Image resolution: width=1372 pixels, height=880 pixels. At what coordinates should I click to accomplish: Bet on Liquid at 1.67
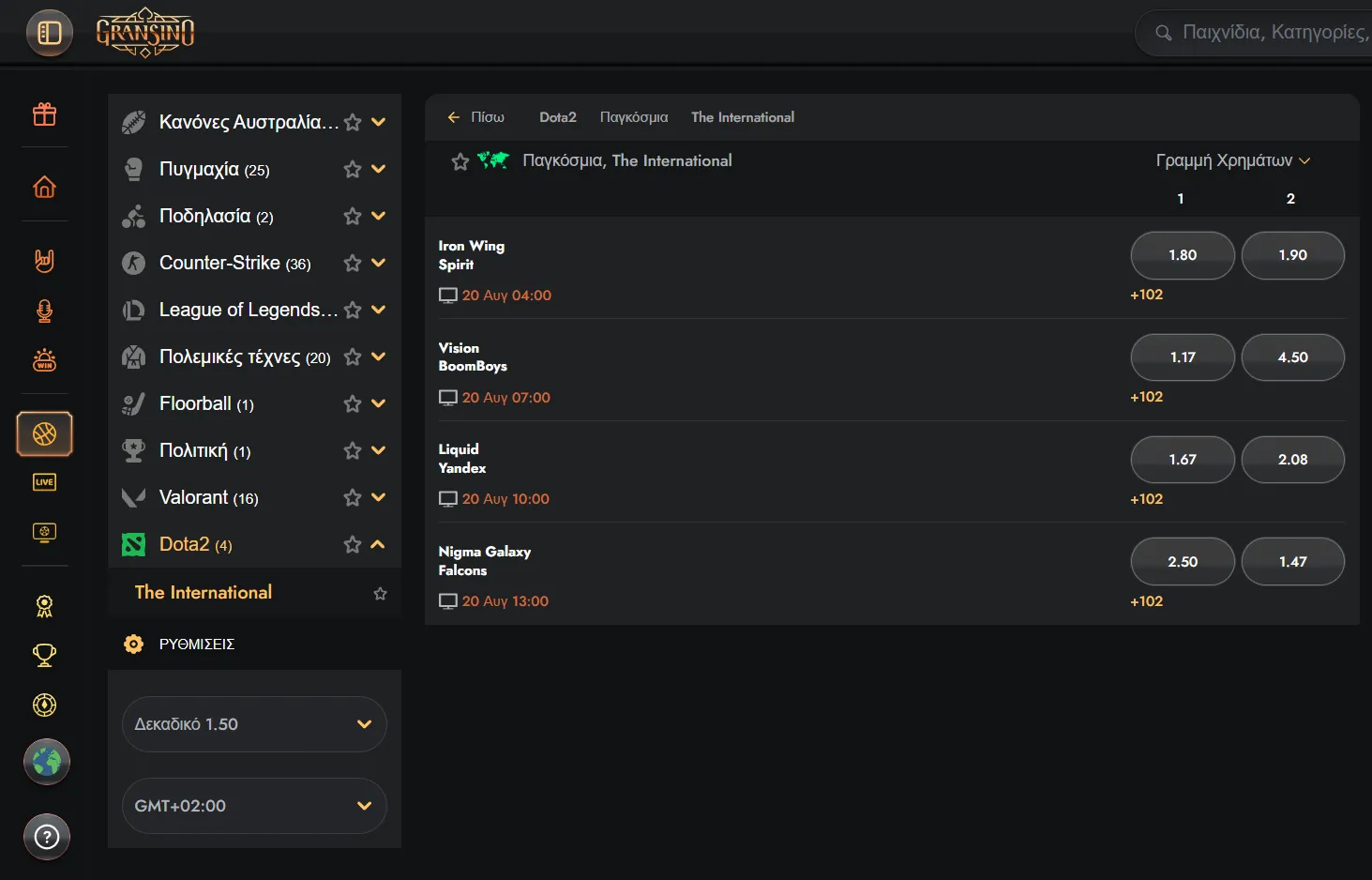(1183, 460)
